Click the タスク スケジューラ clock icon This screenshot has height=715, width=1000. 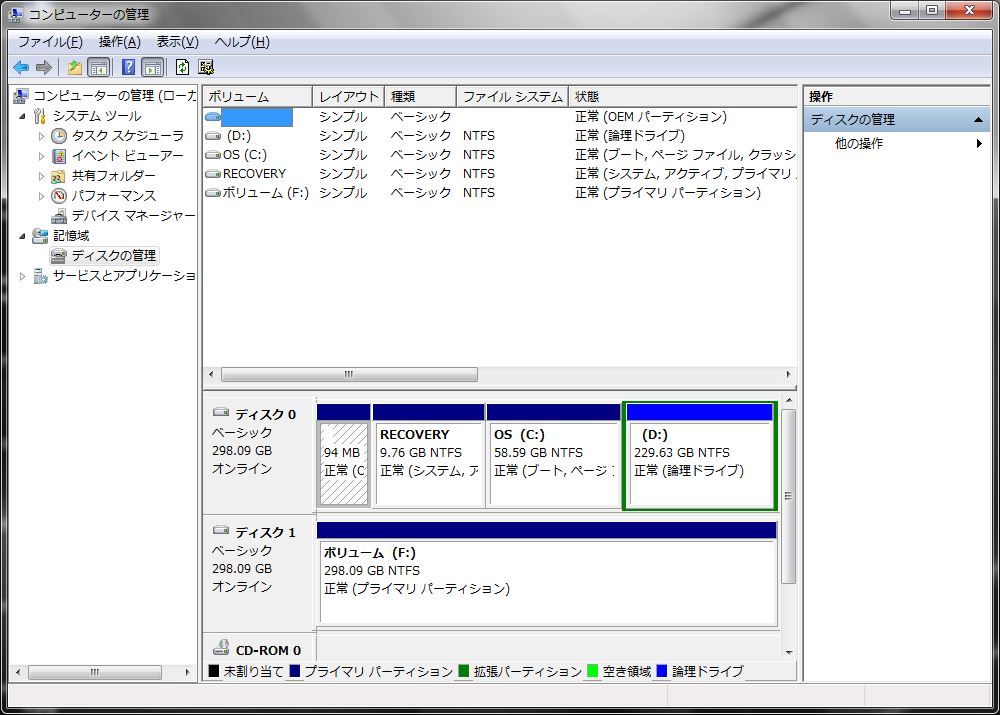pyautogui.click(x=59, y=136)
